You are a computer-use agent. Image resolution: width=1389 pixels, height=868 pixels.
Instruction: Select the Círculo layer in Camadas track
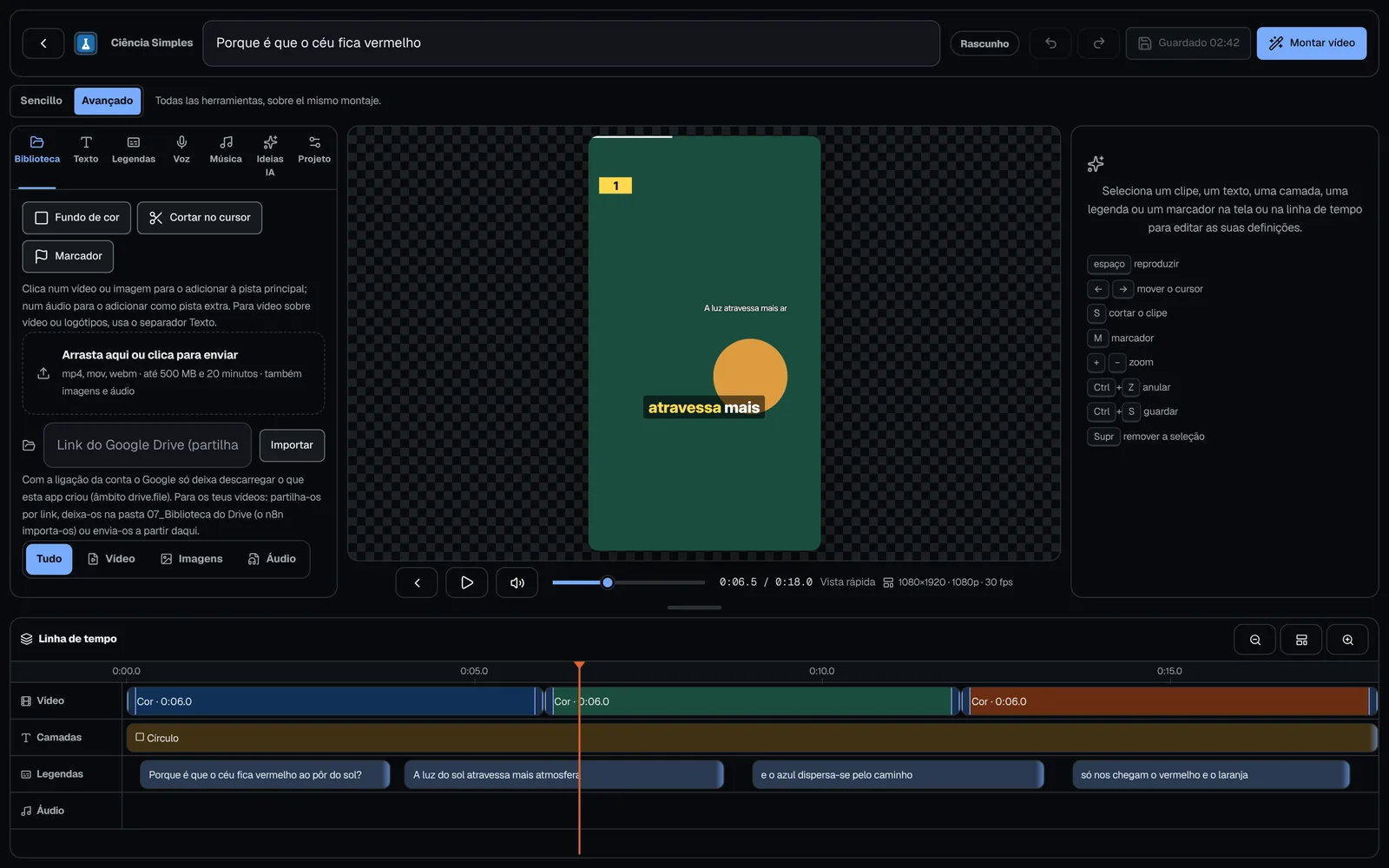click(752, 738)
